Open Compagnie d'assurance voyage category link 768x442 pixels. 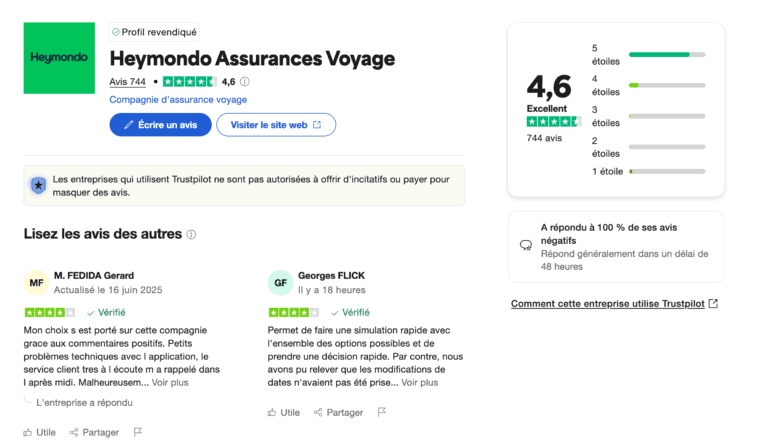click(x=178, y=99)
